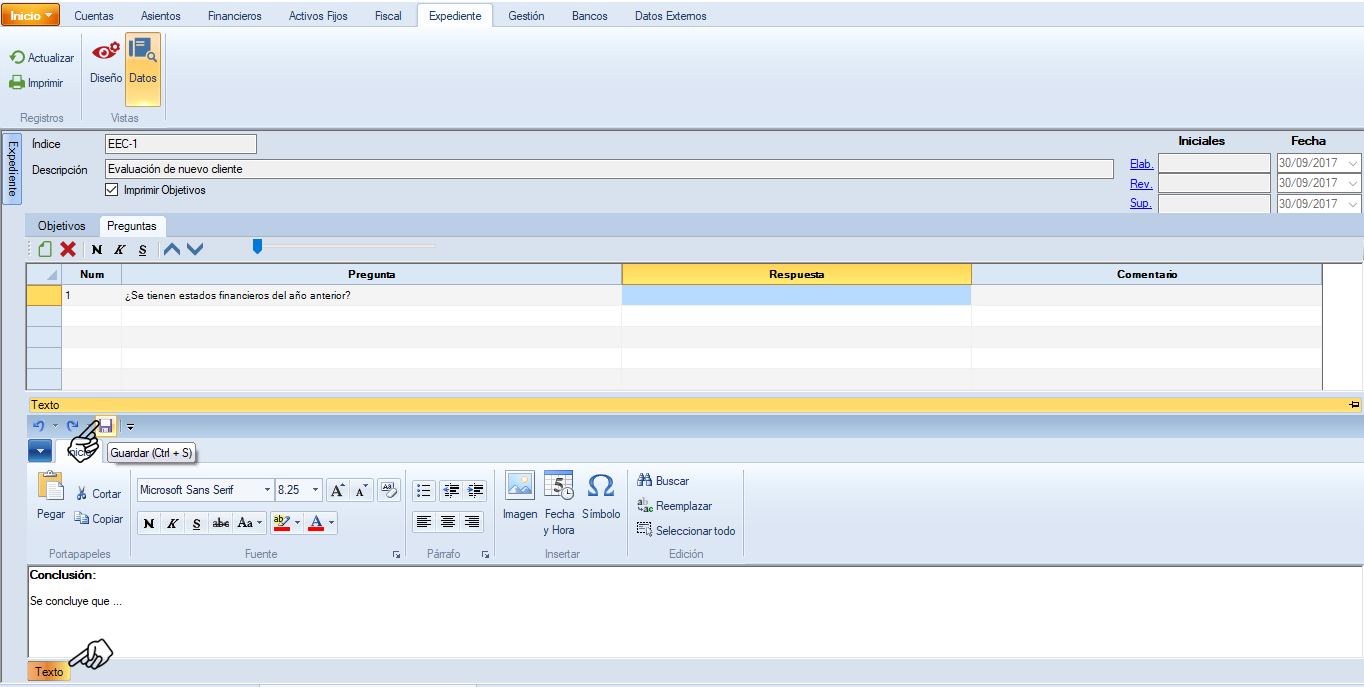Delete the question with the red X
The width and height of the screenshot is (1364, 687).
68,249
